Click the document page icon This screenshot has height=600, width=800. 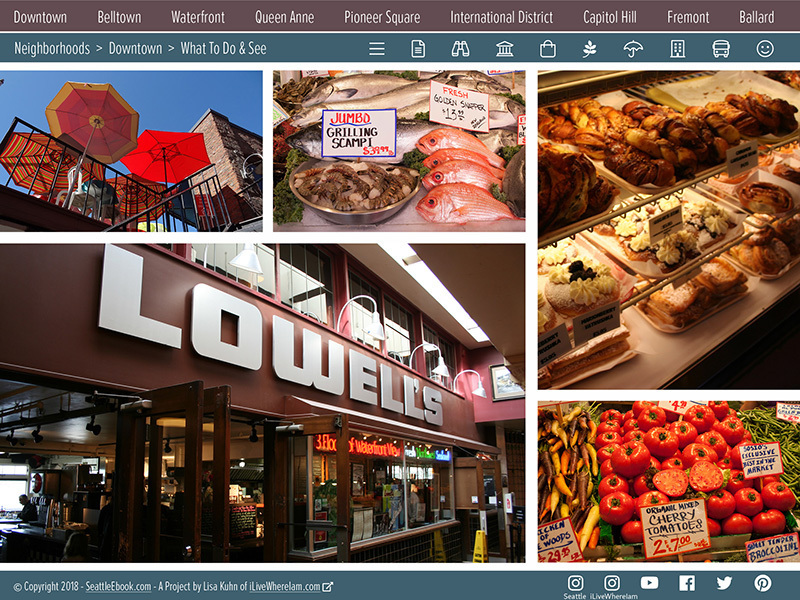418,49
